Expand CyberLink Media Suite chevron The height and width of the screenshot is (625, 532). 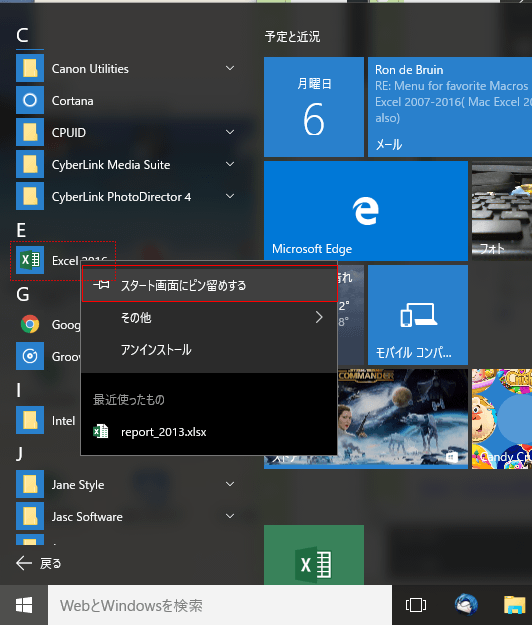(x=230, y=164)
